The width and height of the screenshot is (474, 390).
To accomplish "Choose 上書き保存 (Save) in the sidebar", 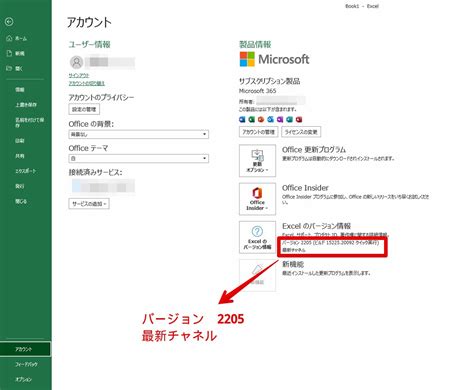I will pyautogui.click(x=26, y=105).
